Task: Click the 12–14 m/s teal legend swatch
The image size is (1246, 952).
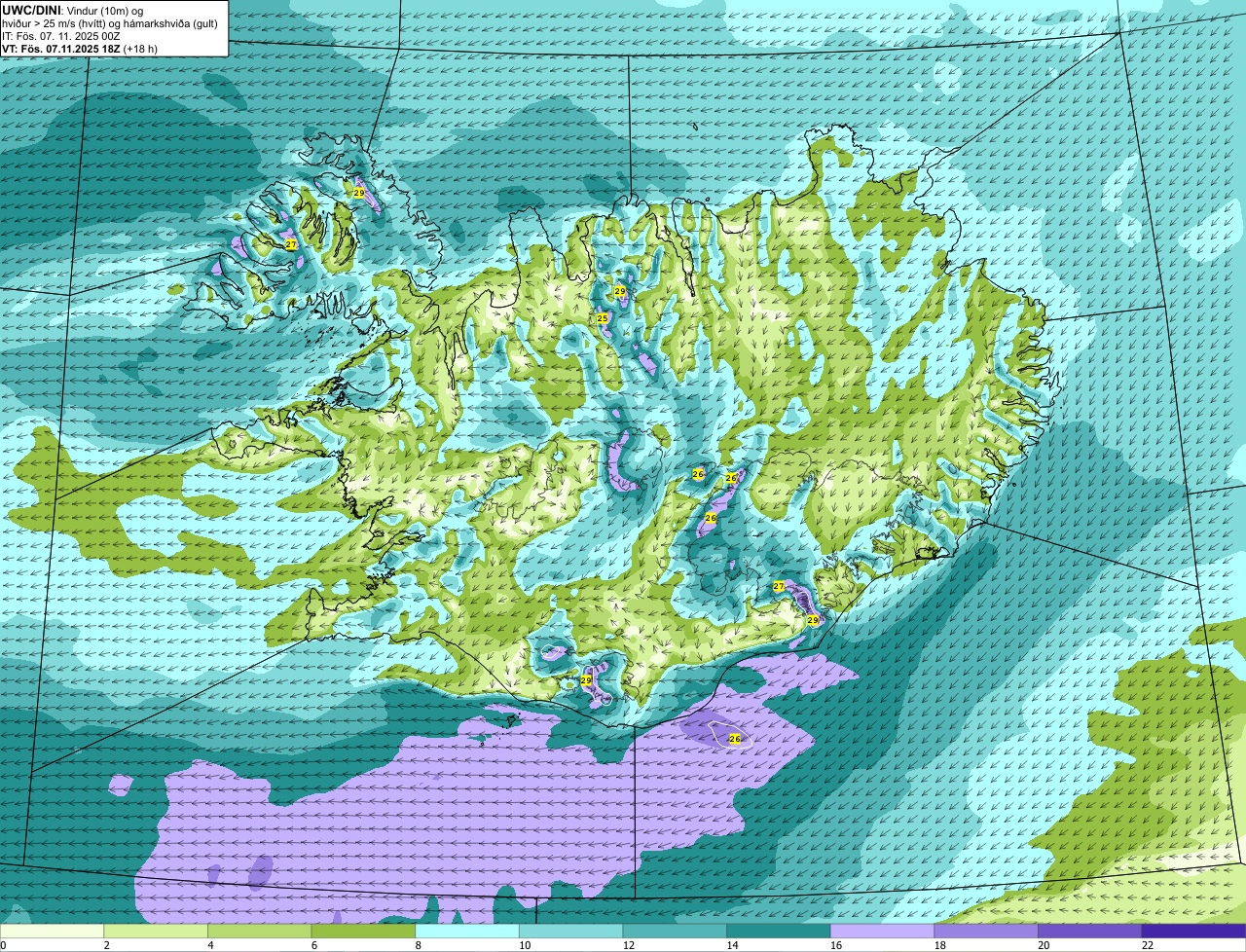Action: [x=675, y=931]
